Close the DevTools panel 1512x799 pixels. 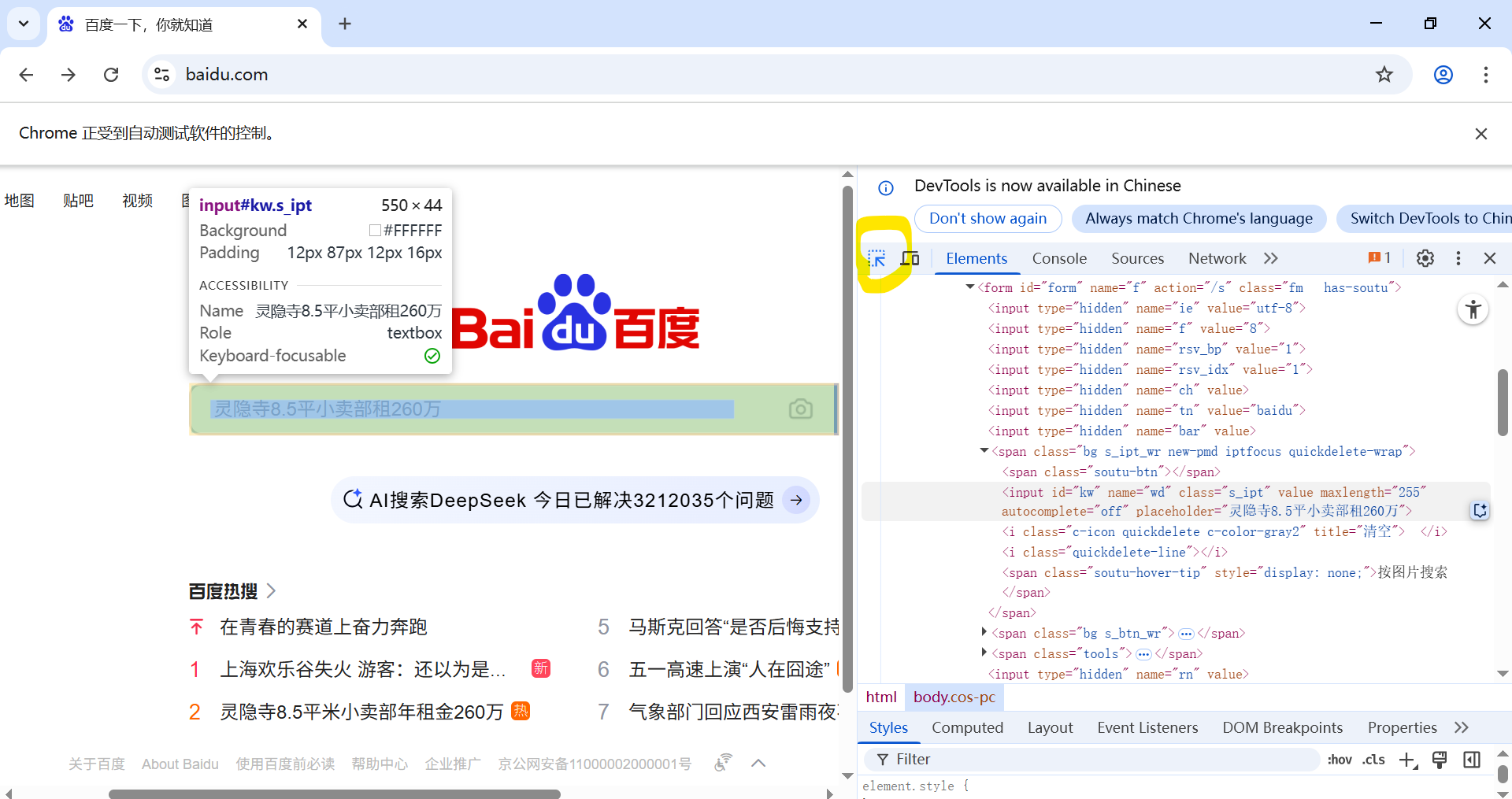coord(1490,258)
